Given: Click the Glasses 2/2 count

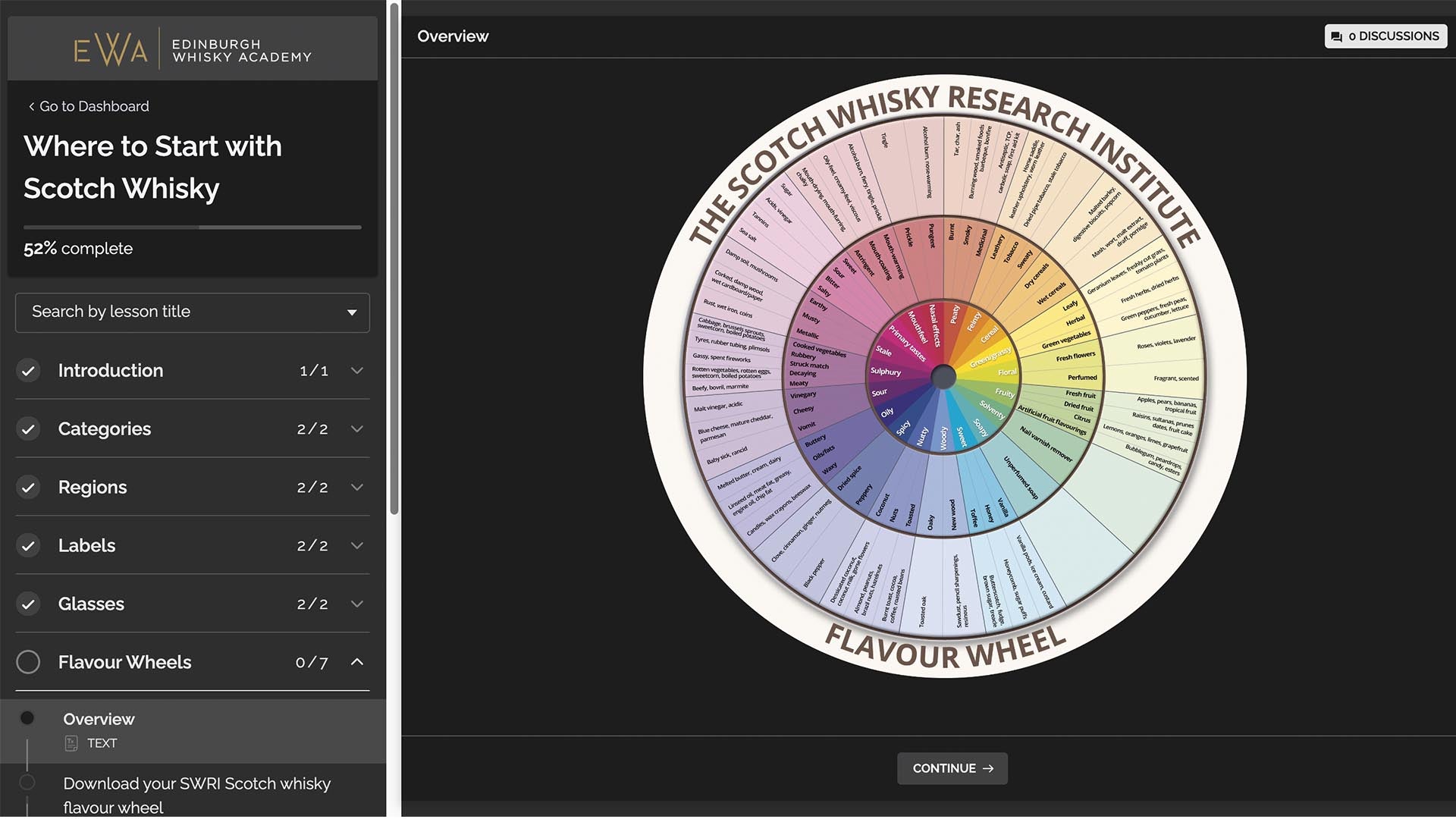Looking at the screenshot, I should 312,604.
